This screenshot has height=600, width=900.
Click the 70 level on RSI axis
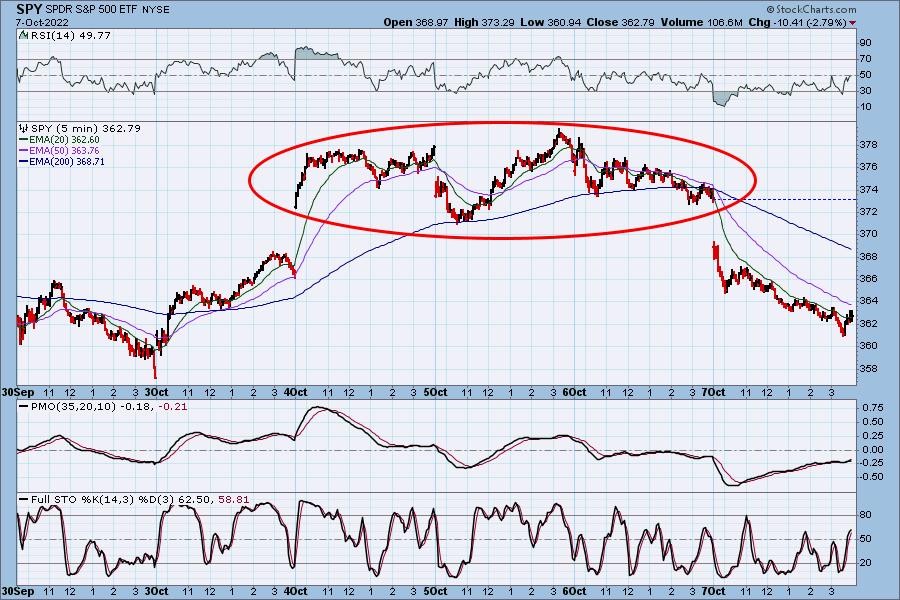pyautogui.click(x=865, y=59)
